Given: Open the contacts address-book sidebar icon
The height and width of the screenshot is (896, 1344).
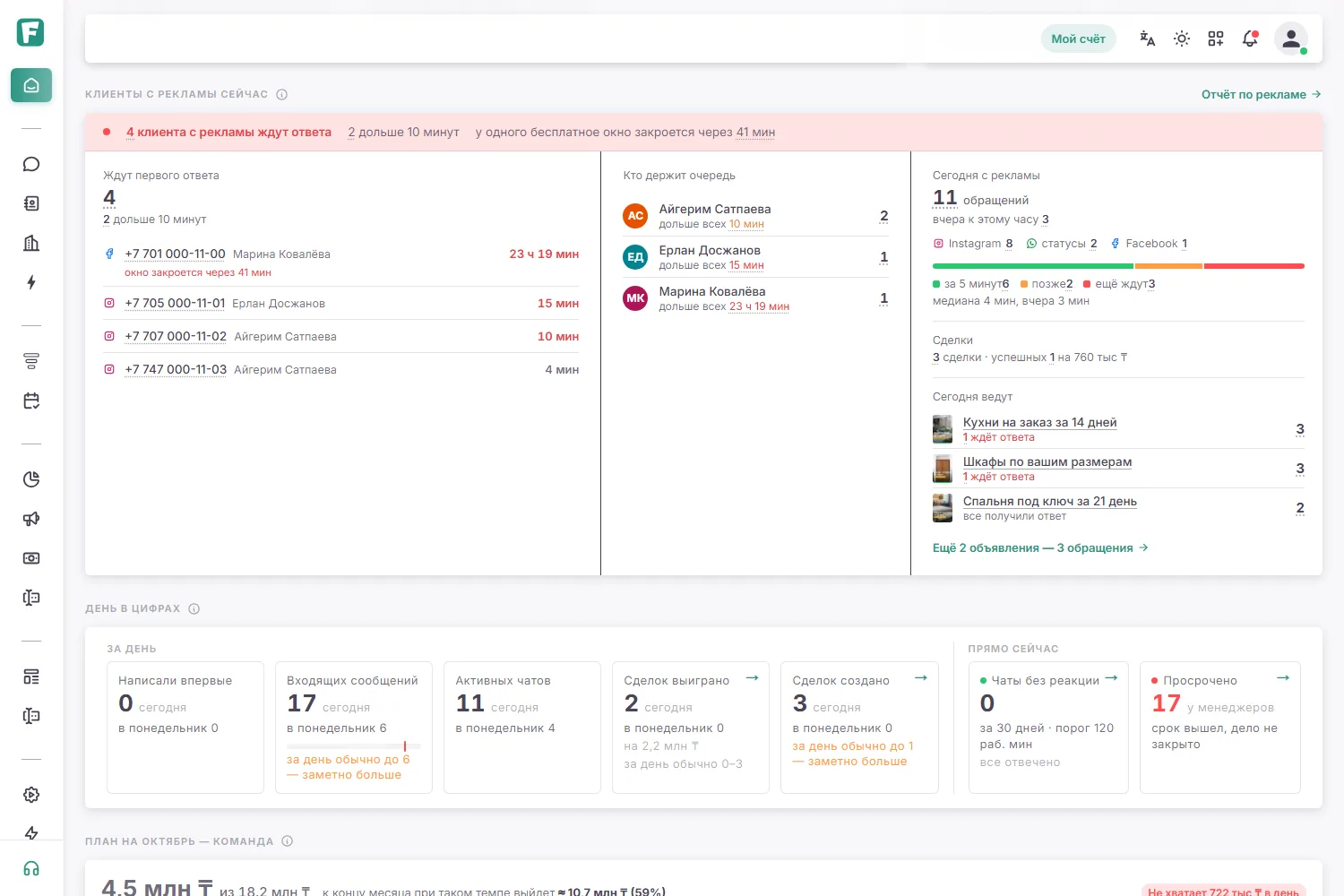Looking at the screenshot, I should click(x=31, y=203).
